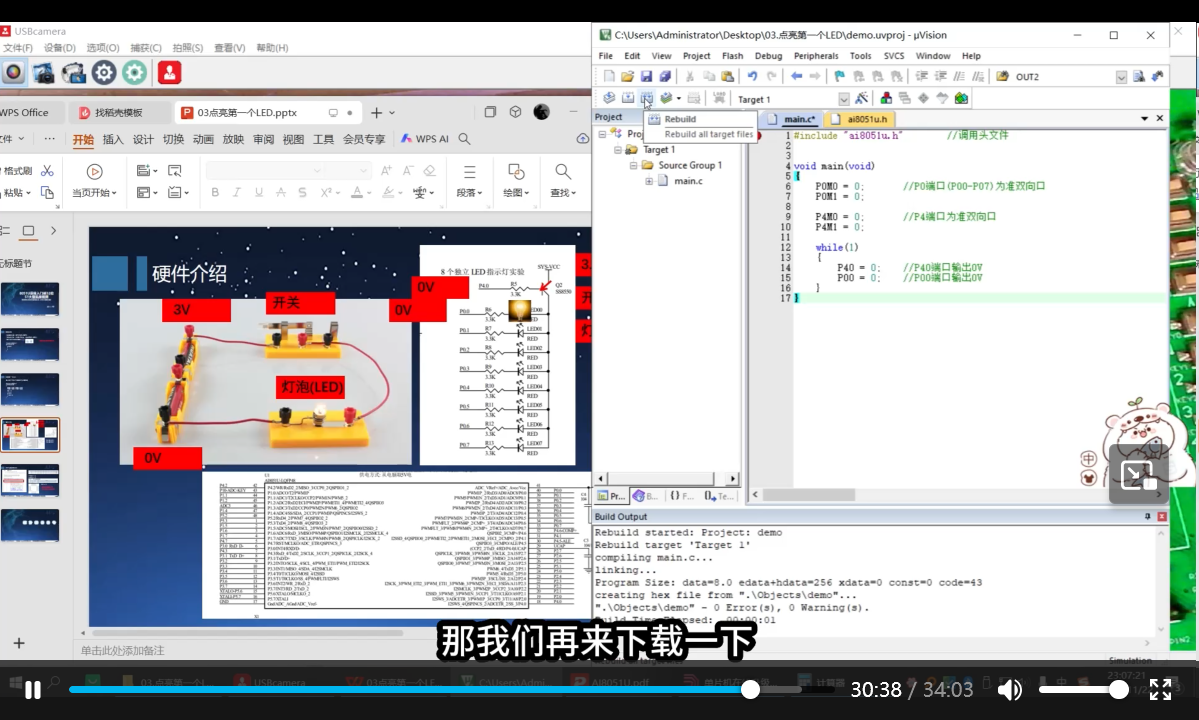Screen dimensions: 1199x720
Task: Open a file via uVision folder icon
Action: click(x=627, y=76)
